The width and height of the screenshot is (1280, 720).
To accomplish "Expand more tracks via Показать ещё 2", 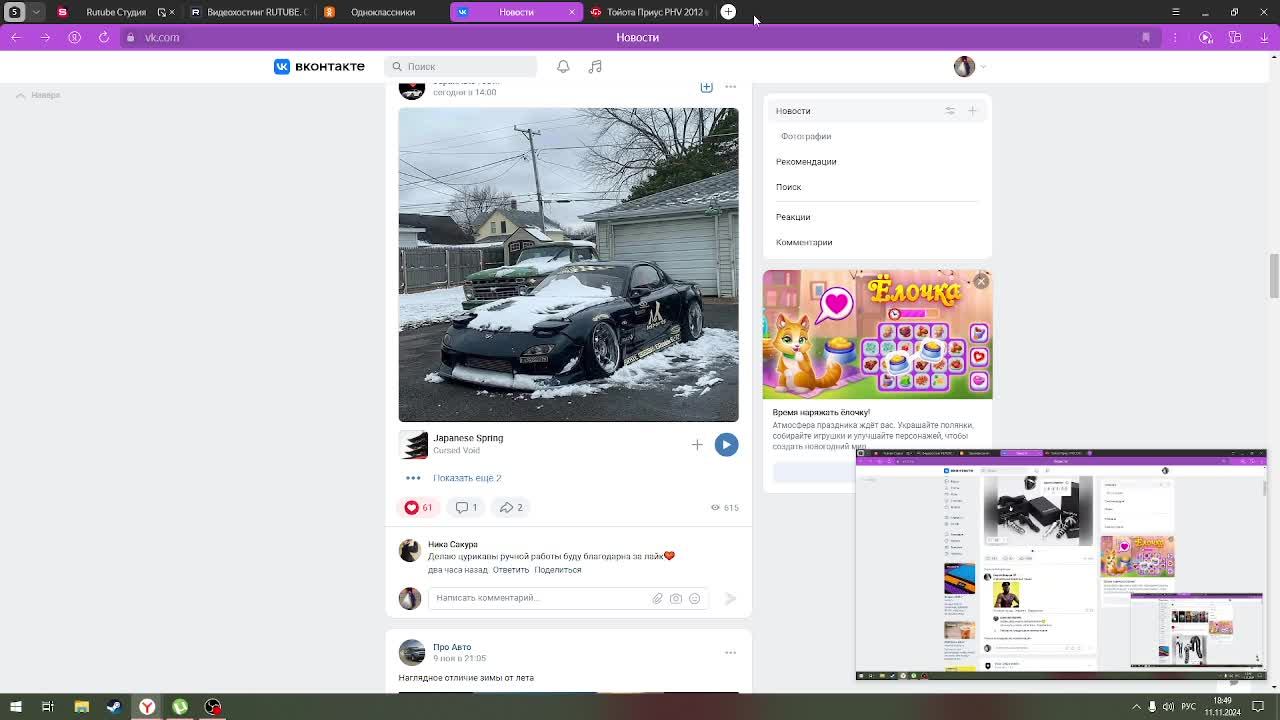I will 467,477.
